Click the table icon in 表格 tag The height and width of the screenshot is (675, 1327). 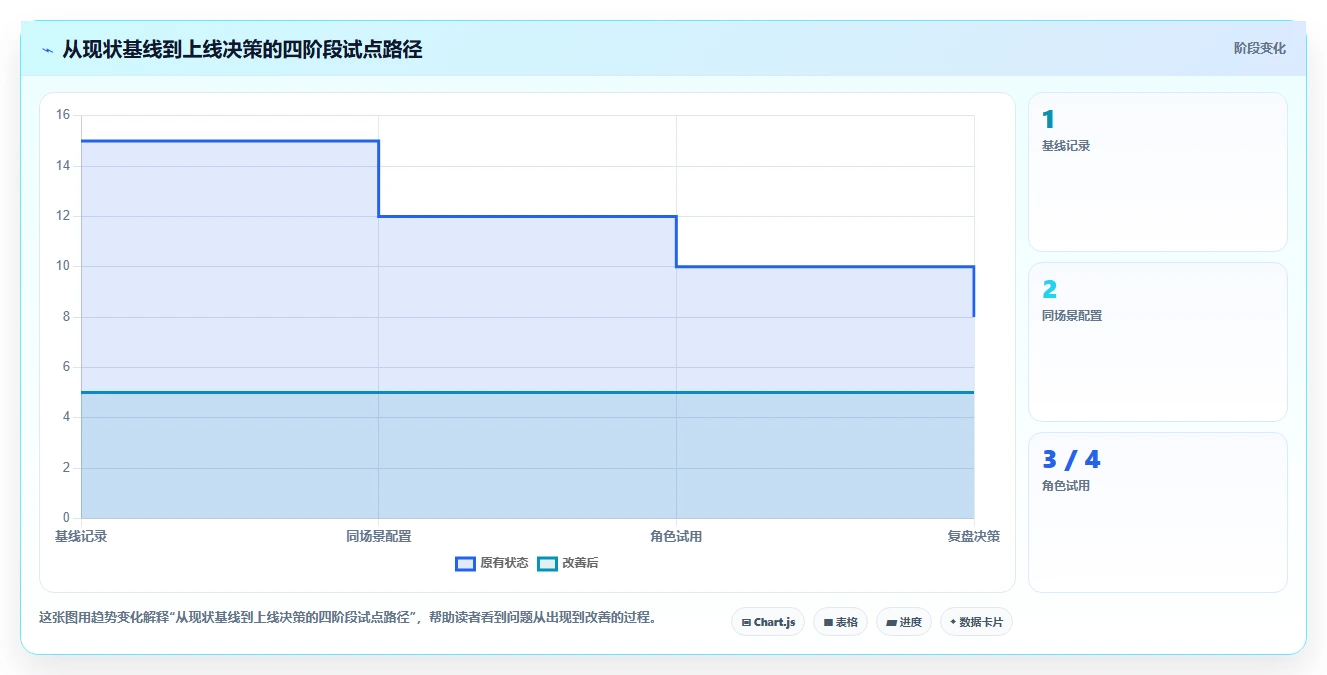[x=828, y=622]
